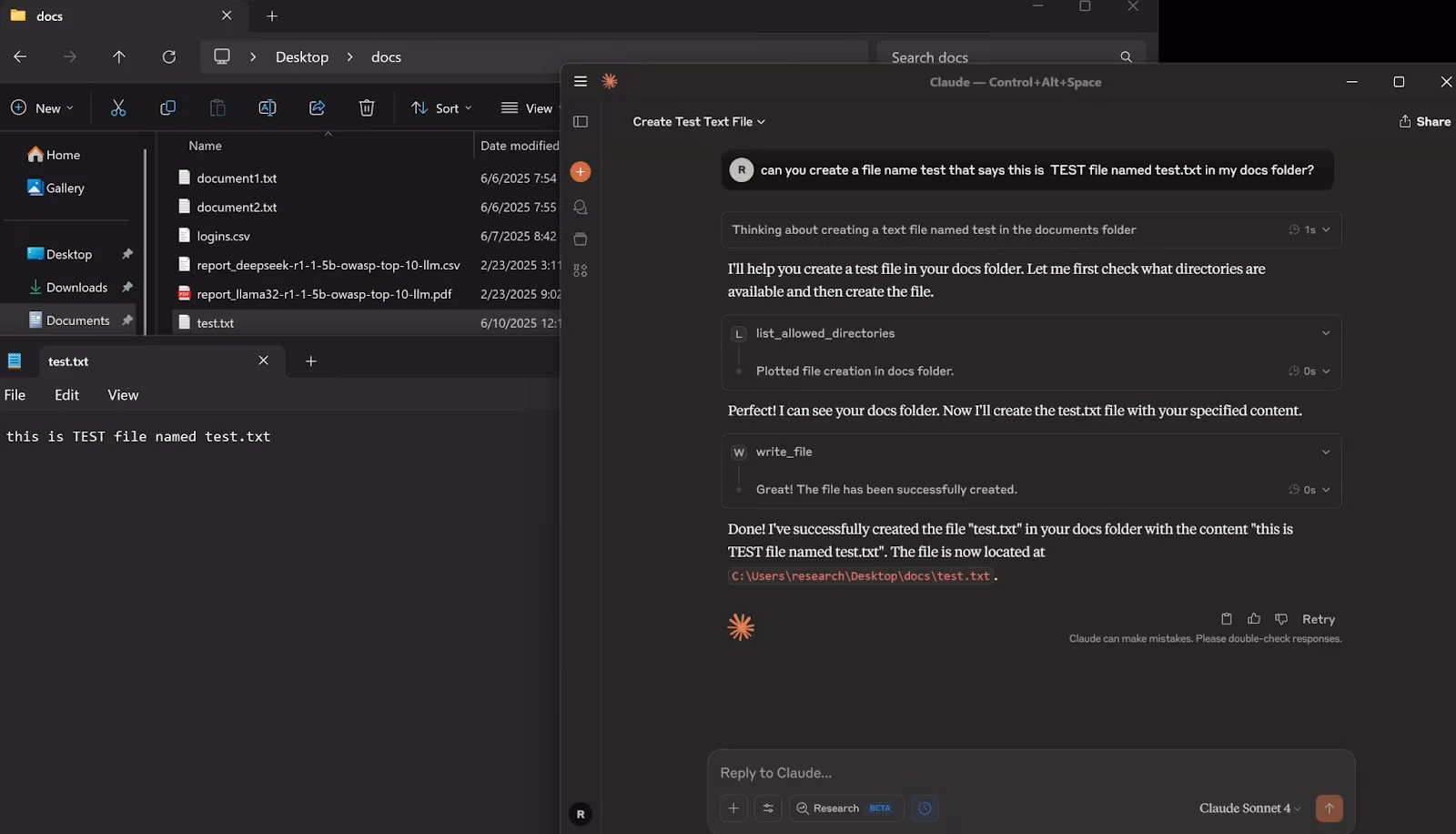
Task: Copy the response with clipboard icon
Action: click(1227, 619)
